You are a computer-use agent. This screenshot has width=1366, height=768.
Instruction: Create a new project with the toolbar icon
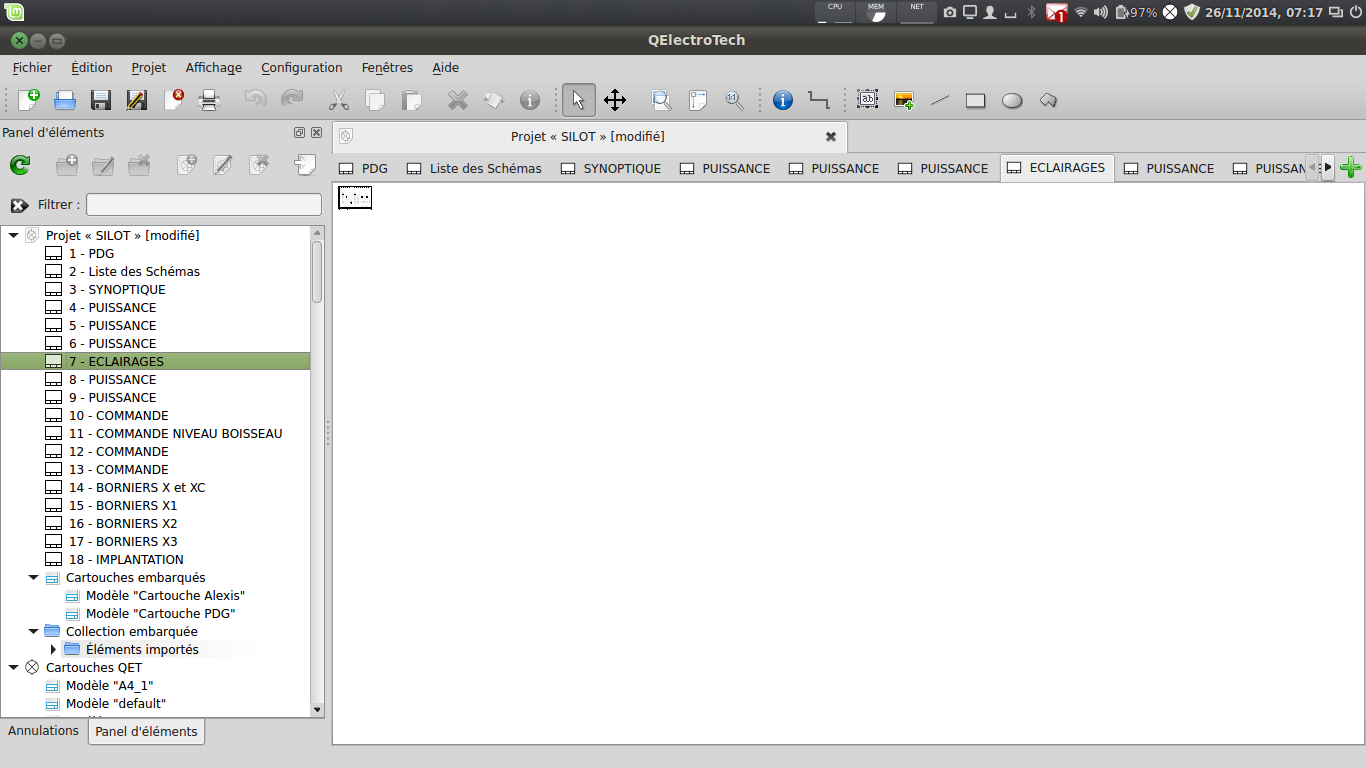tap(29, 100)
